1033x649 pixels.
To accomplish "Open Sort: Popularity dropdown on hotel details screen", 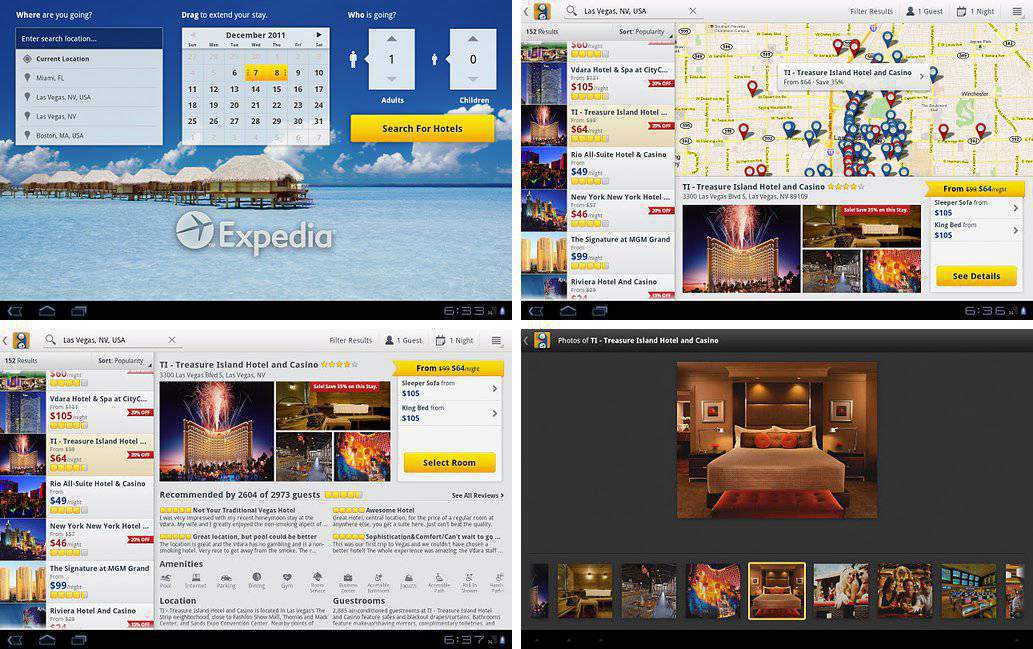I will click(x=125, y=361).
